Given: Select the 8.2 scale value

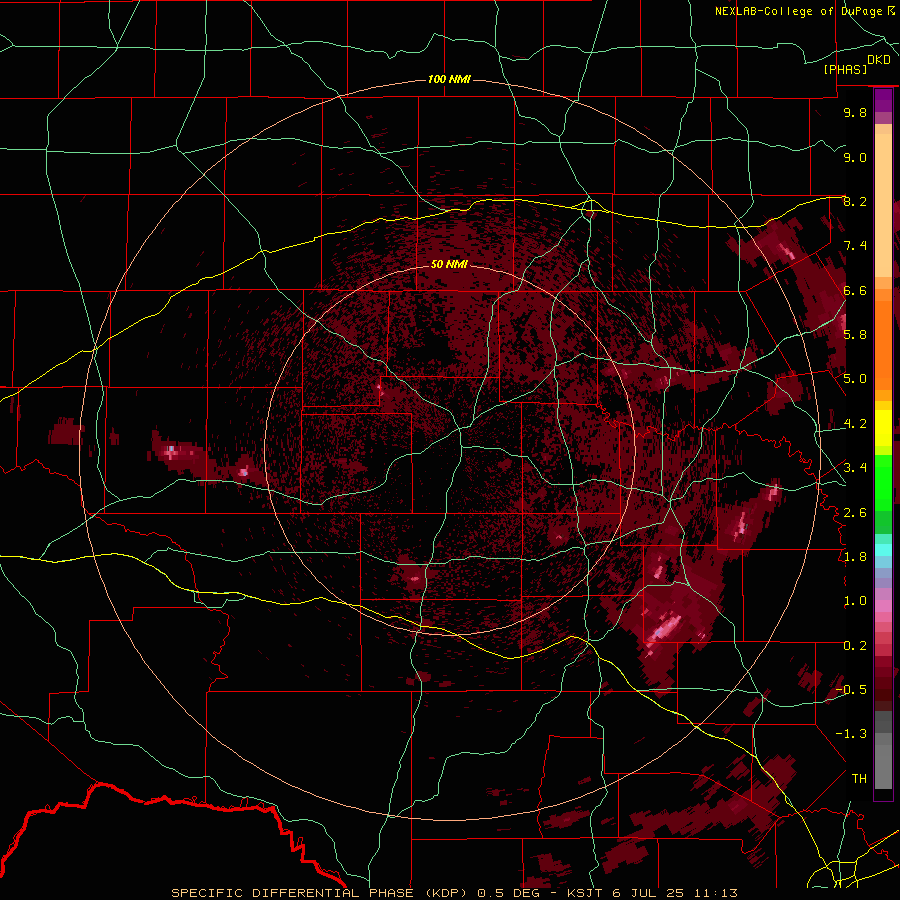Looking at the screenshot, I should 855,201.
